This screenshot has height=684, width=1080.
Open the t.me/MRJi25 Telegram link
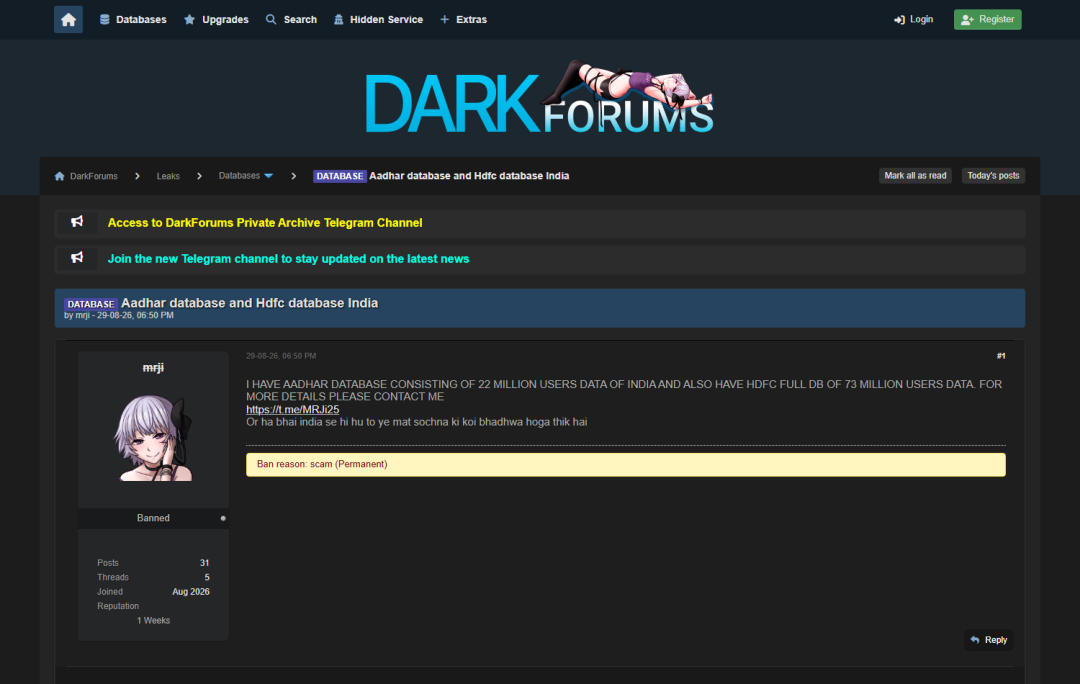pos(293,410)
